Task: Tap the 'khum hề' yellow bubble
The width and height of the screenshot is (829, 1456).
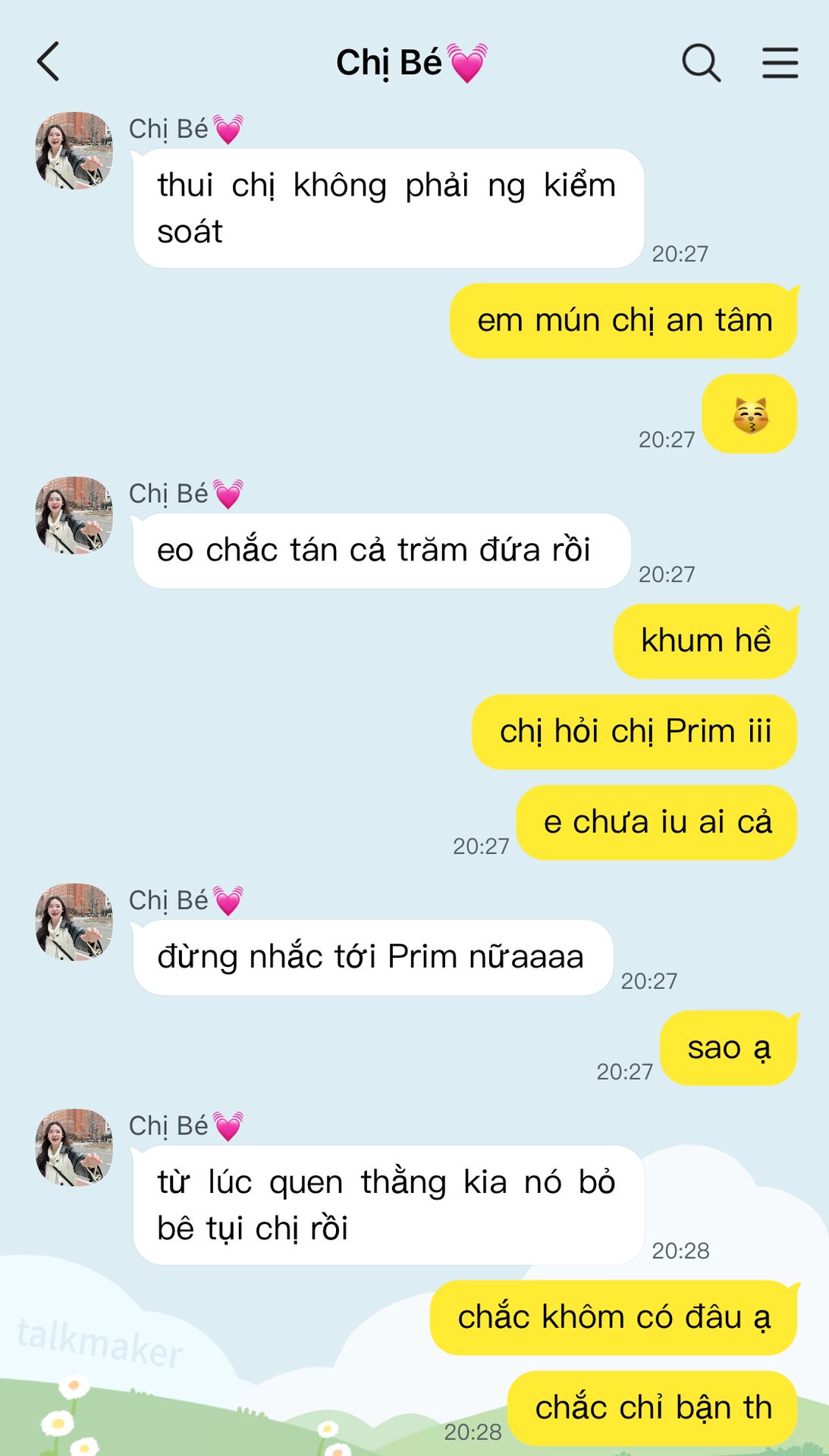Action: [x=705, y=641]
